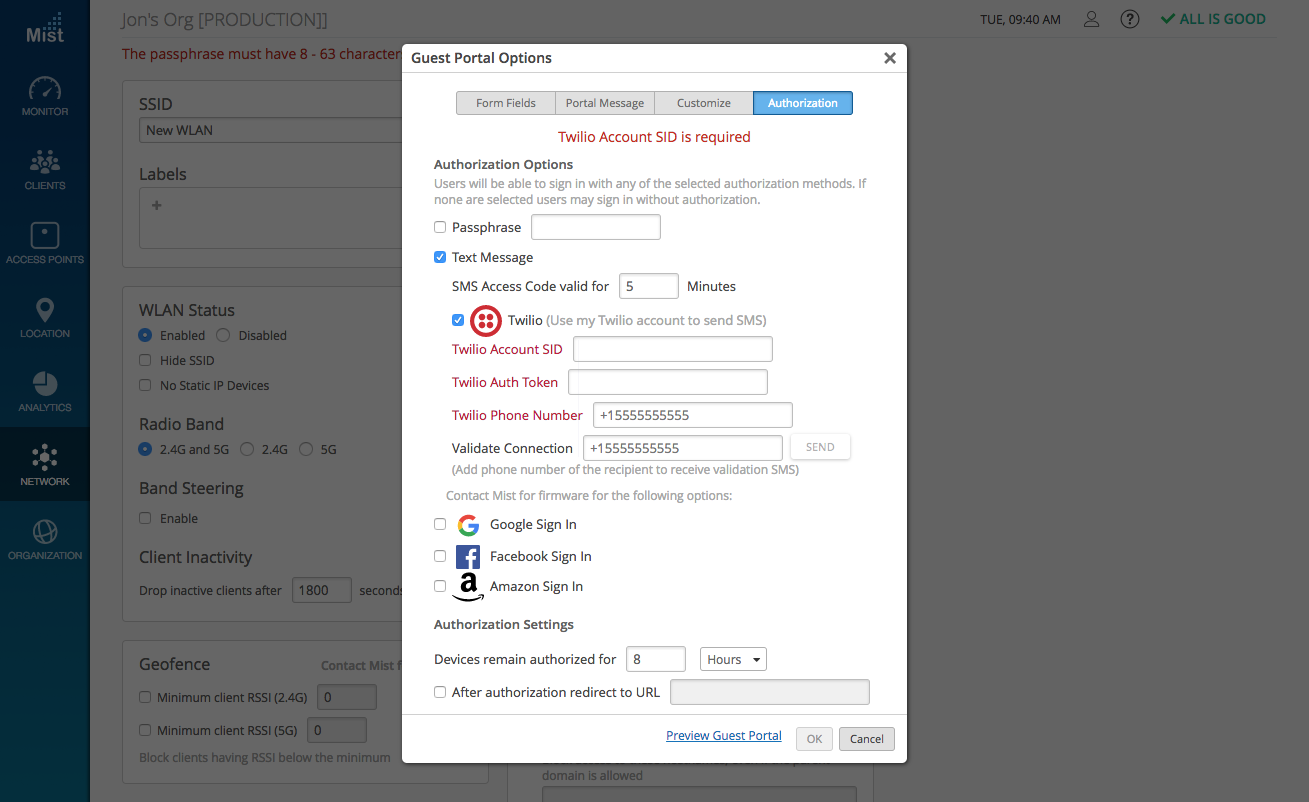
Task: Select the 5G radio band option
Action: pos(306,450)
